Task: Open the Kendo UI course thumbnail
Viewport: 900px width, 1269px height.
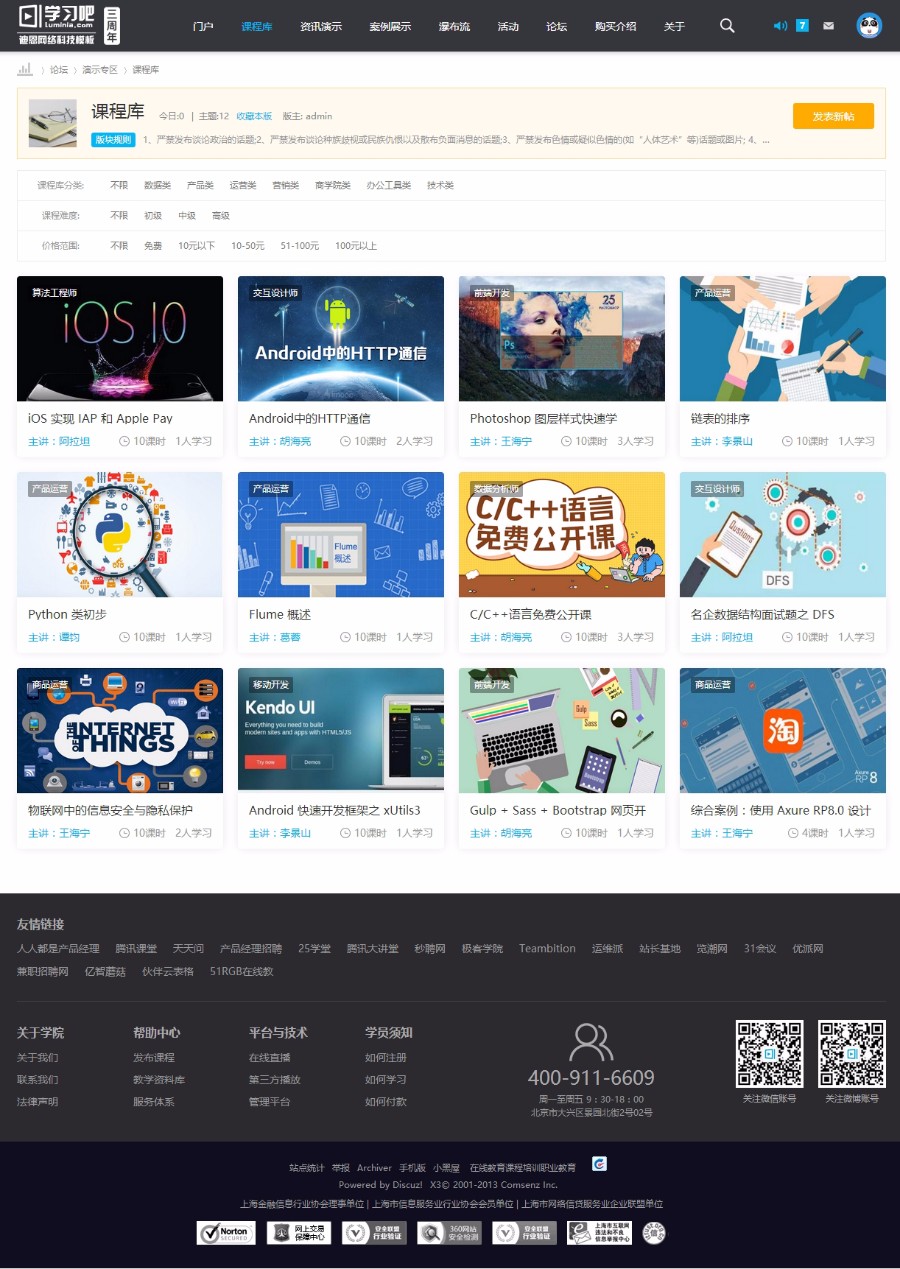Action: pyautogui.click(x=340, y=731)
